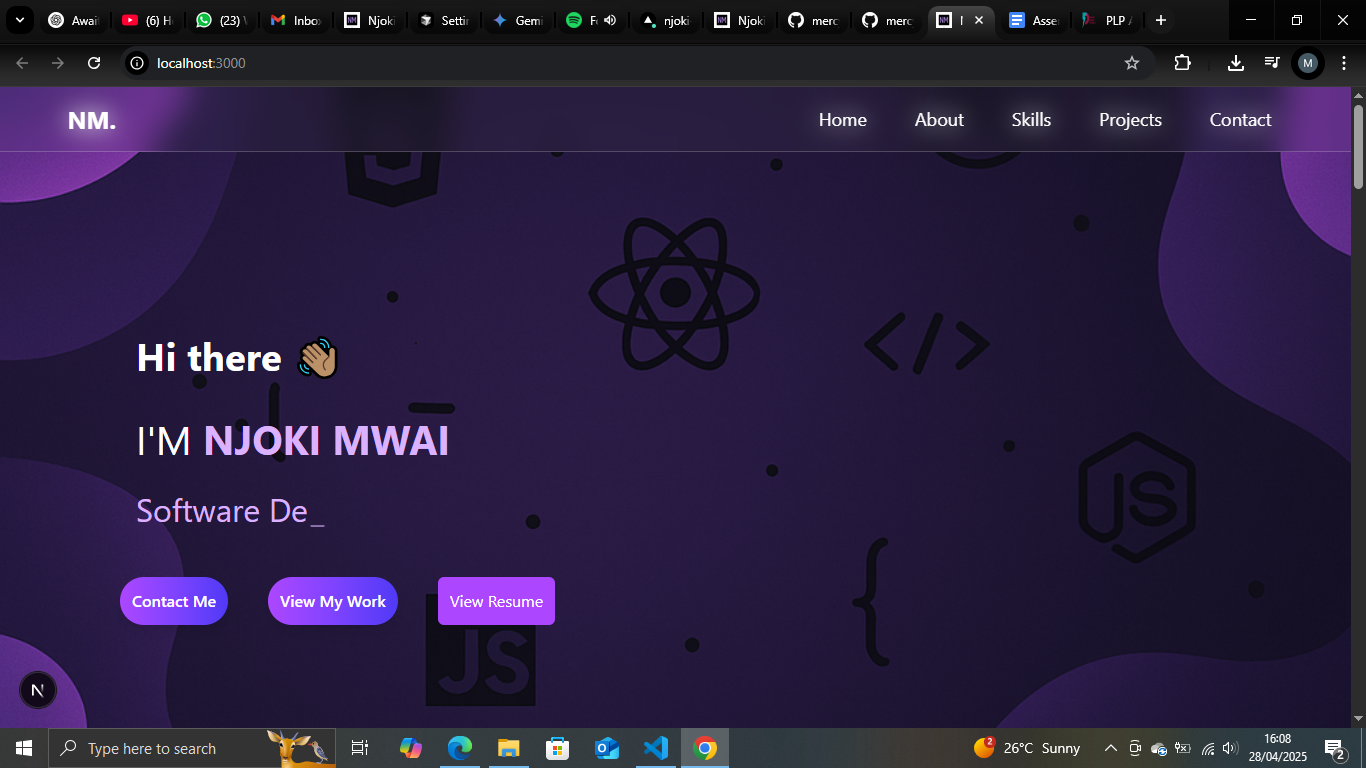Click the Windows taskbar search box
1366x768 pixels.
pyautogui.click(x=192, y=748)
